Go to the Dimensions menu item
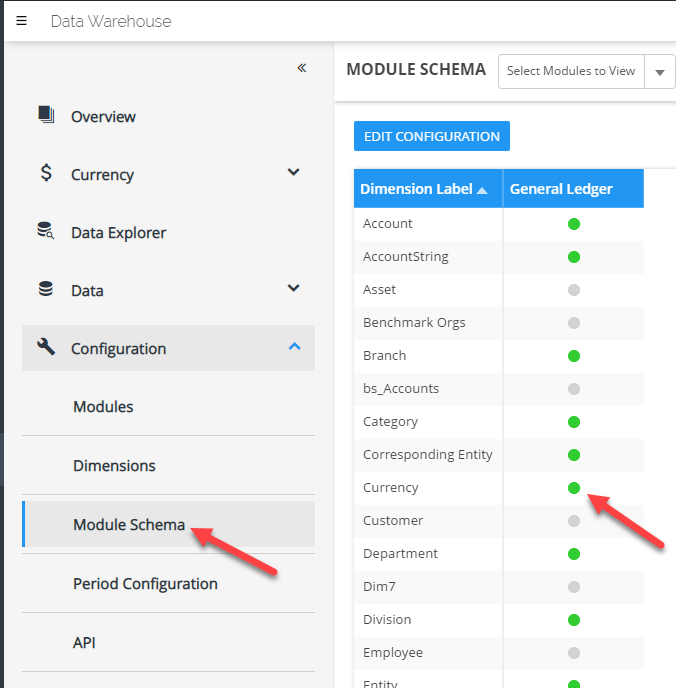676x688 pixels. (114, 466)
